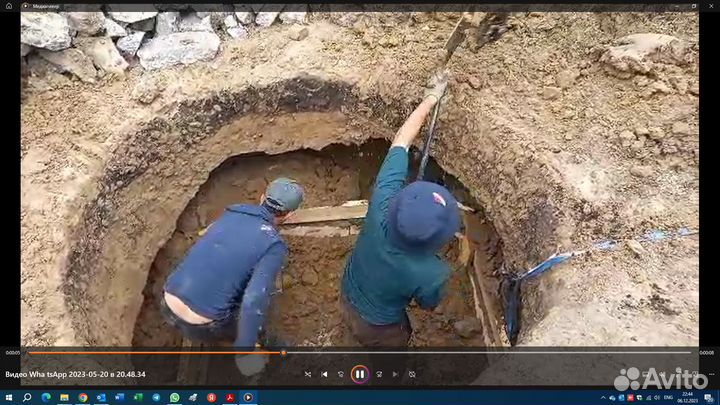Click the OneDrive cloud tray icon
The width and height of the screenshot is (720, 405).
(612, 398)
